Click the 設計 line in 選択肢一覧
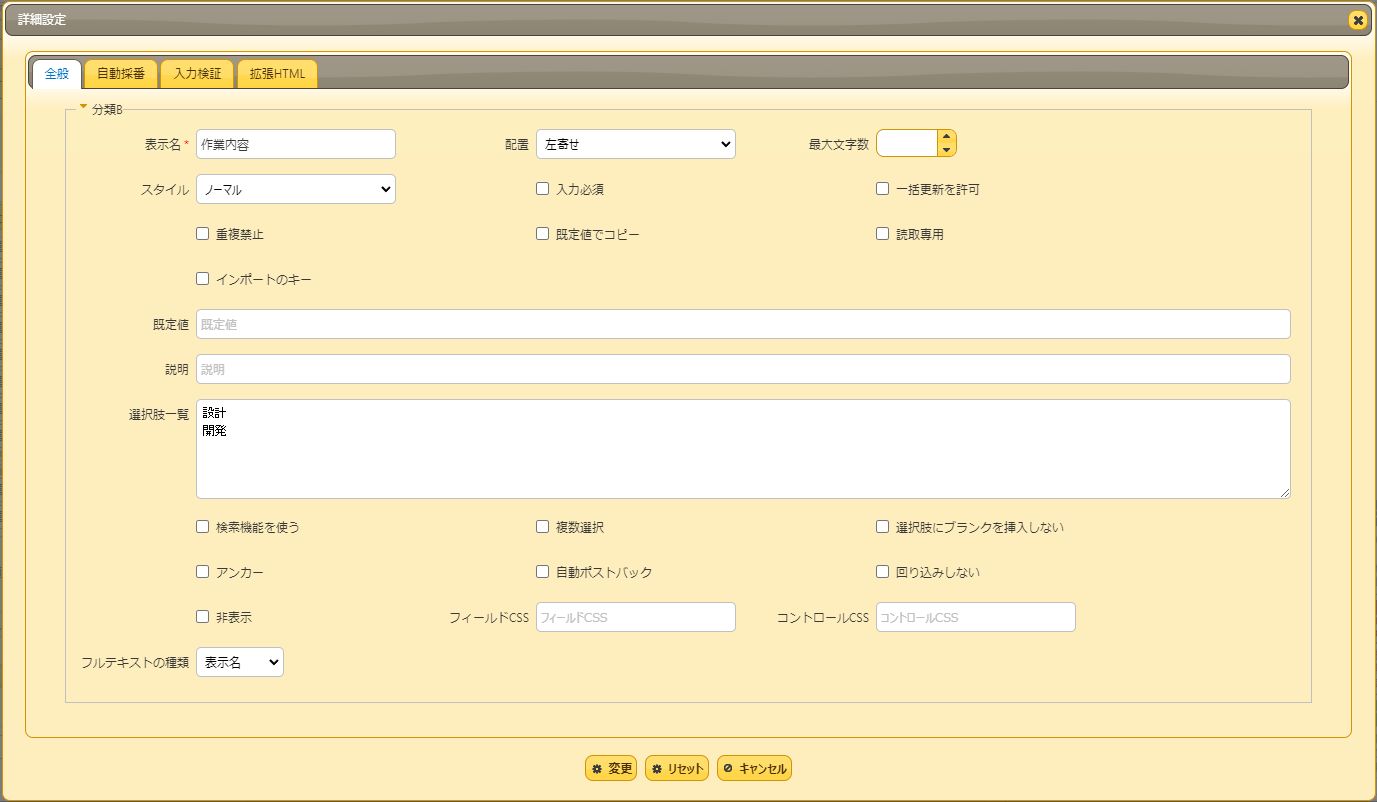Viewport: 1377px width, 802px height. click(x=214, y=412)
